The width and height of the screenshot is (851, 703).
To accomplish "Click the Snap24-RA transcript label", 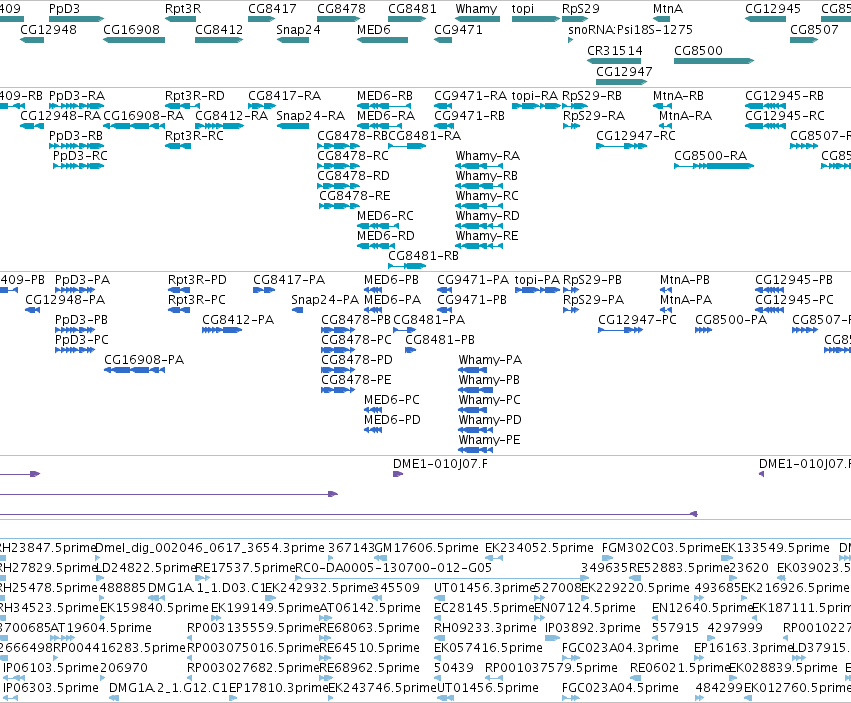I will click(310, 116).
